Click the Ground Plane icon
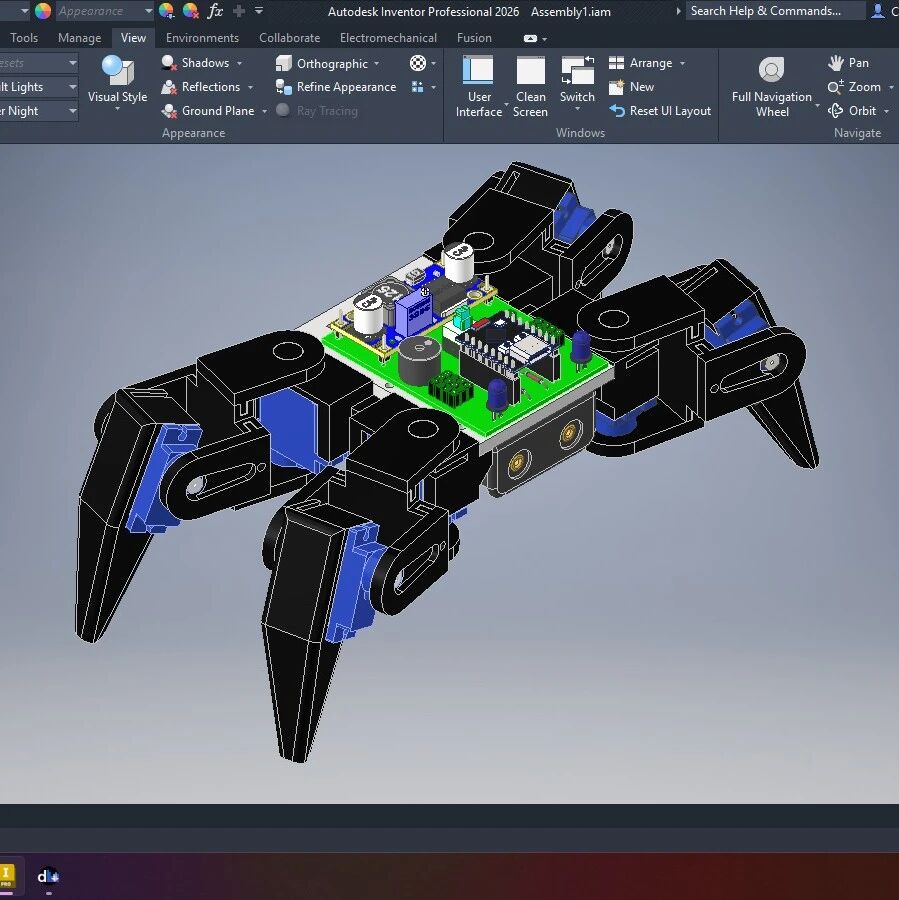This screenshot has width=899, height=900. coord(168,111)
